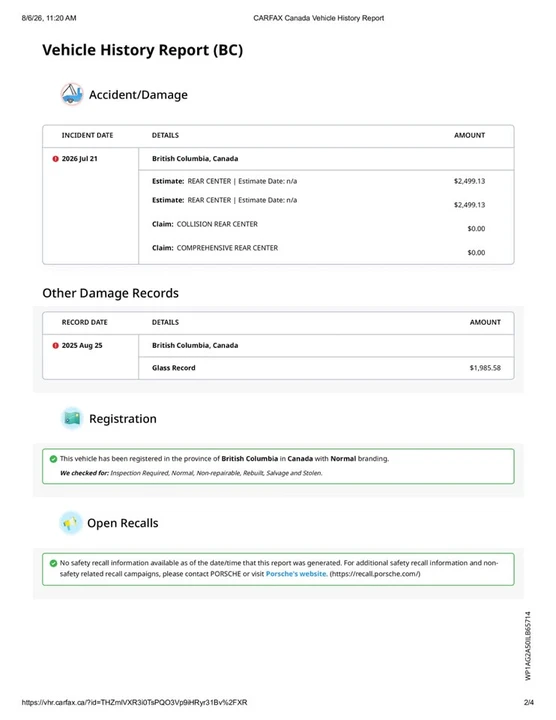Click red alert icon beside 2025 Aug 25

56,345
